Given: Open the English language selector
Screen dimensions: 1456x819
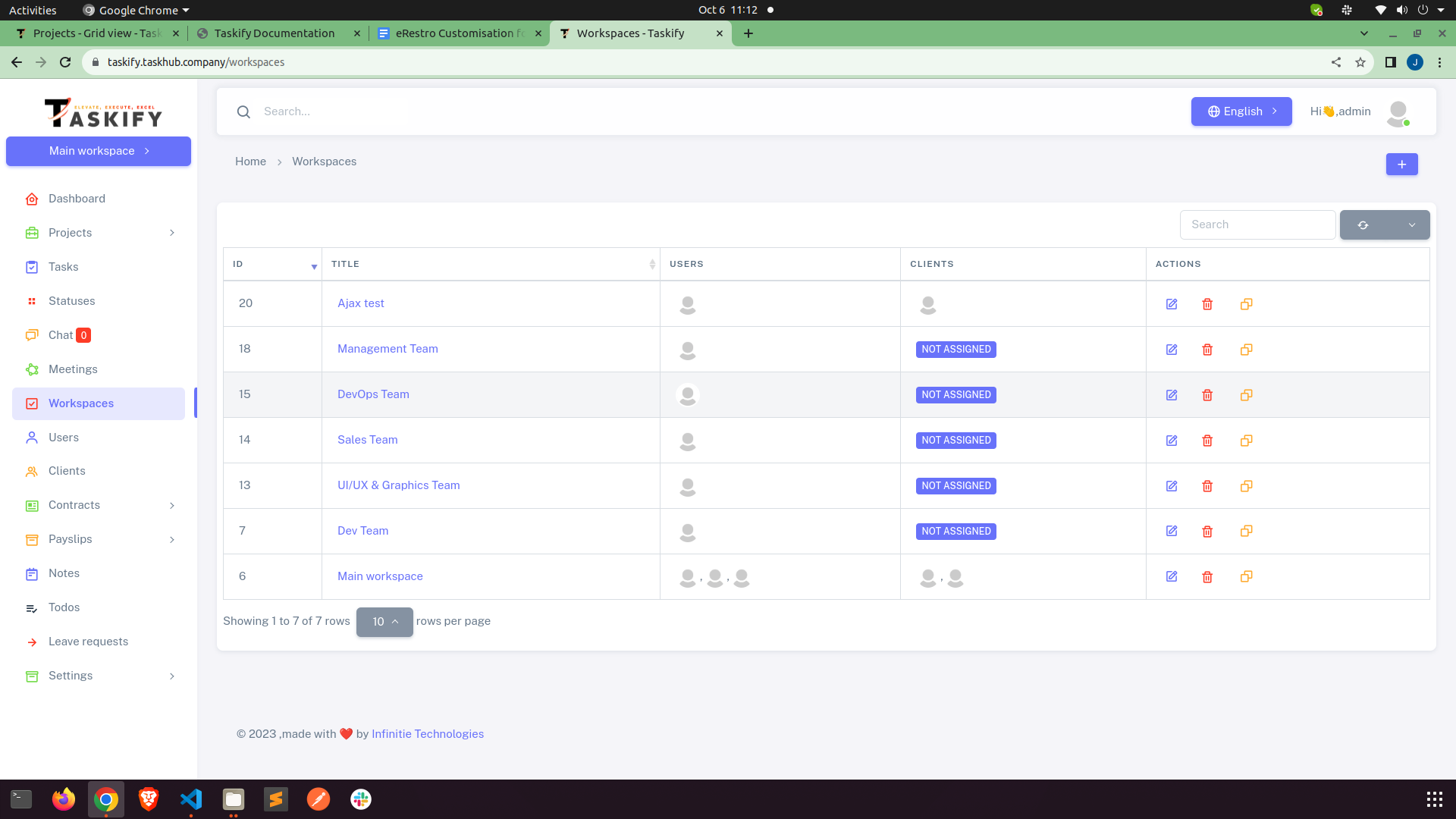Looking at the screenshot, I should [1241, 111].
